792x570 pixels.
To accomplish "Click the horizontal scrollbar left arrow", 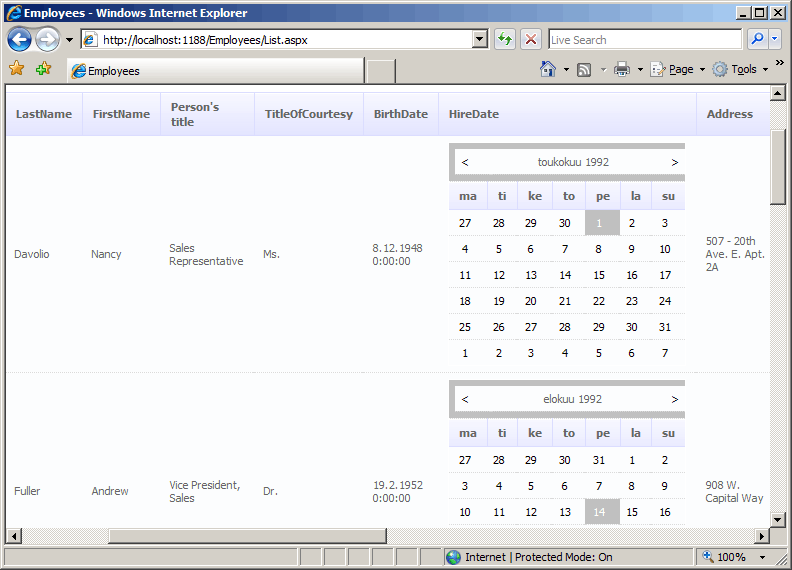I will (x=14, y=536).
